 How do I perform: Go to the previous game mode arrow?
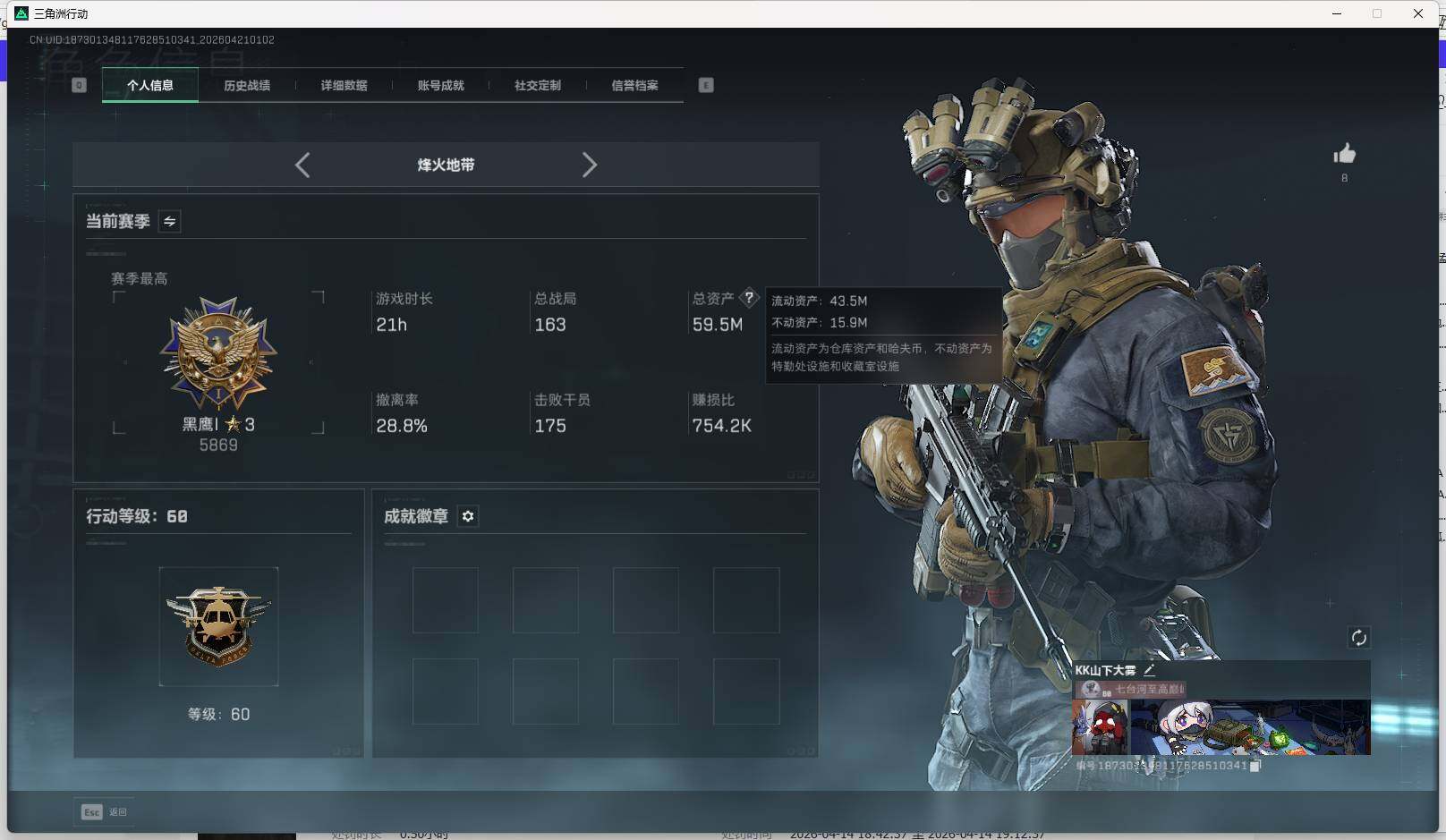coord(302,165)
